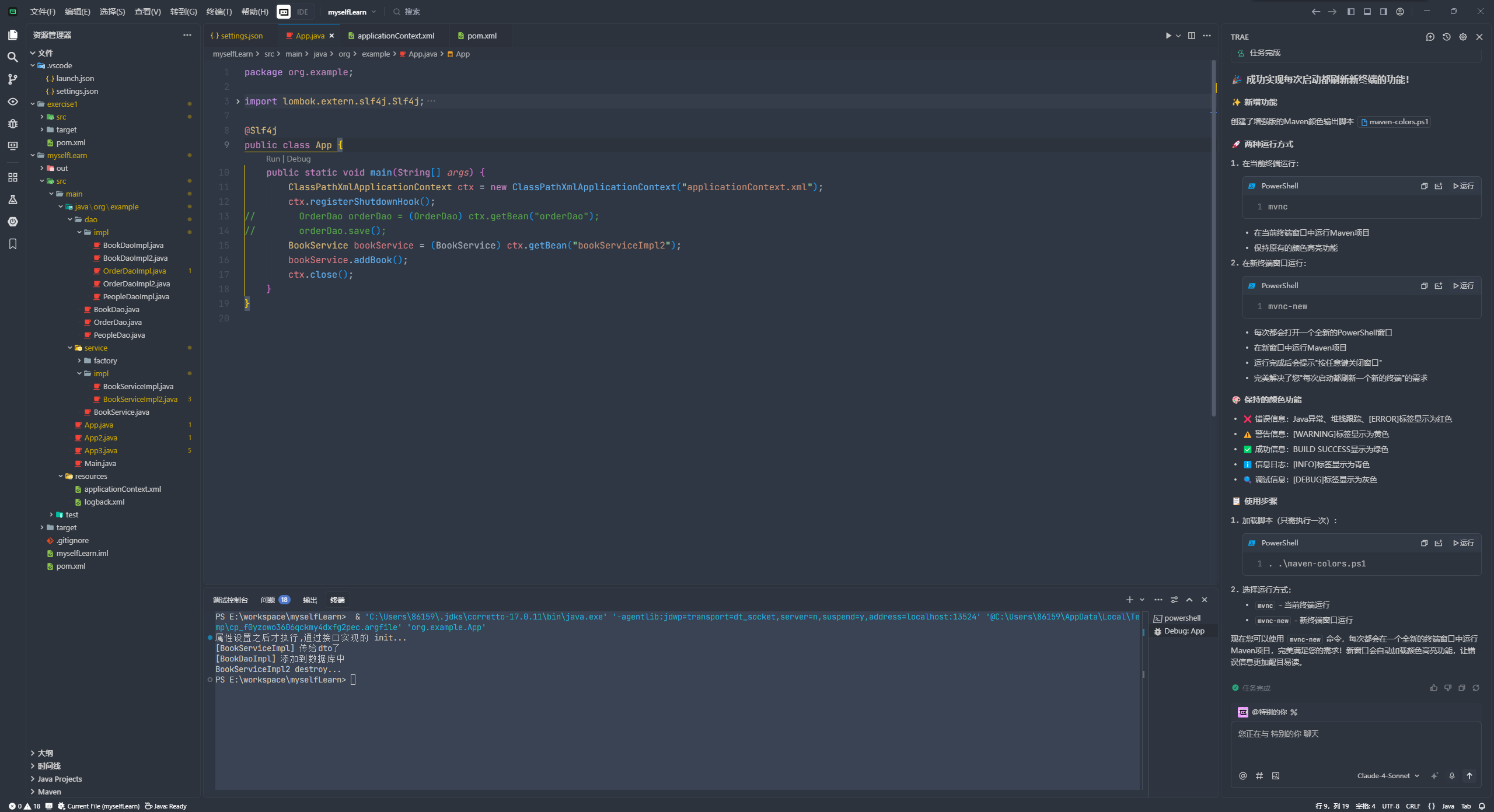Maximize the terminal panel size

tap(1189, 600)
